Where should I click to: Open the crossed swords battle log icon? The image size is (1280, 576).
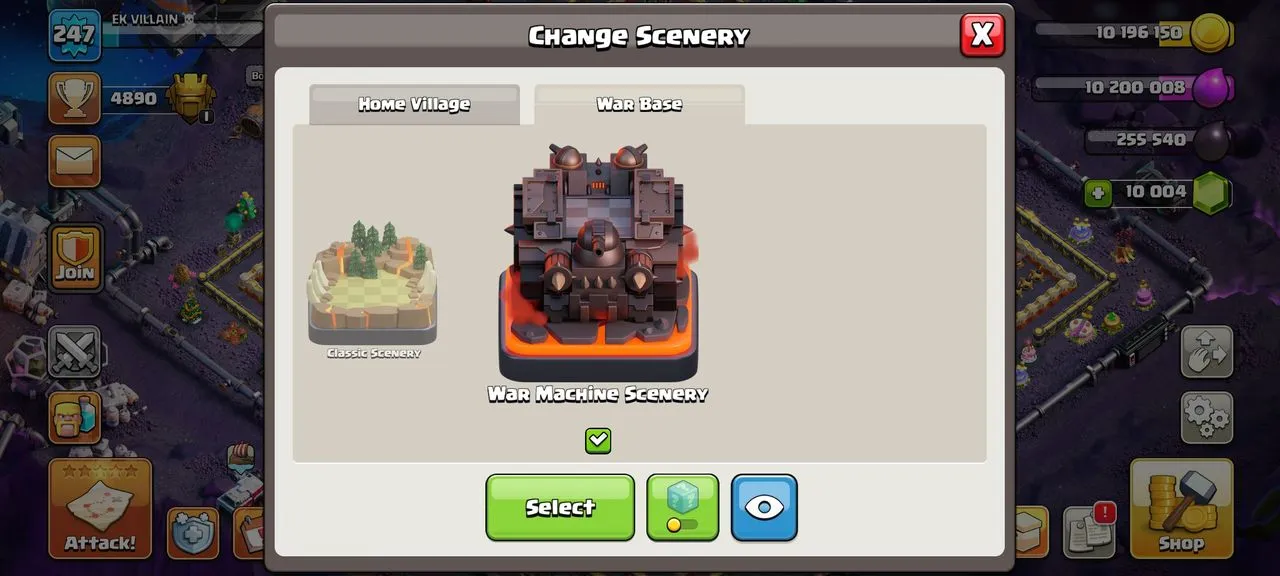pos(75,352)
